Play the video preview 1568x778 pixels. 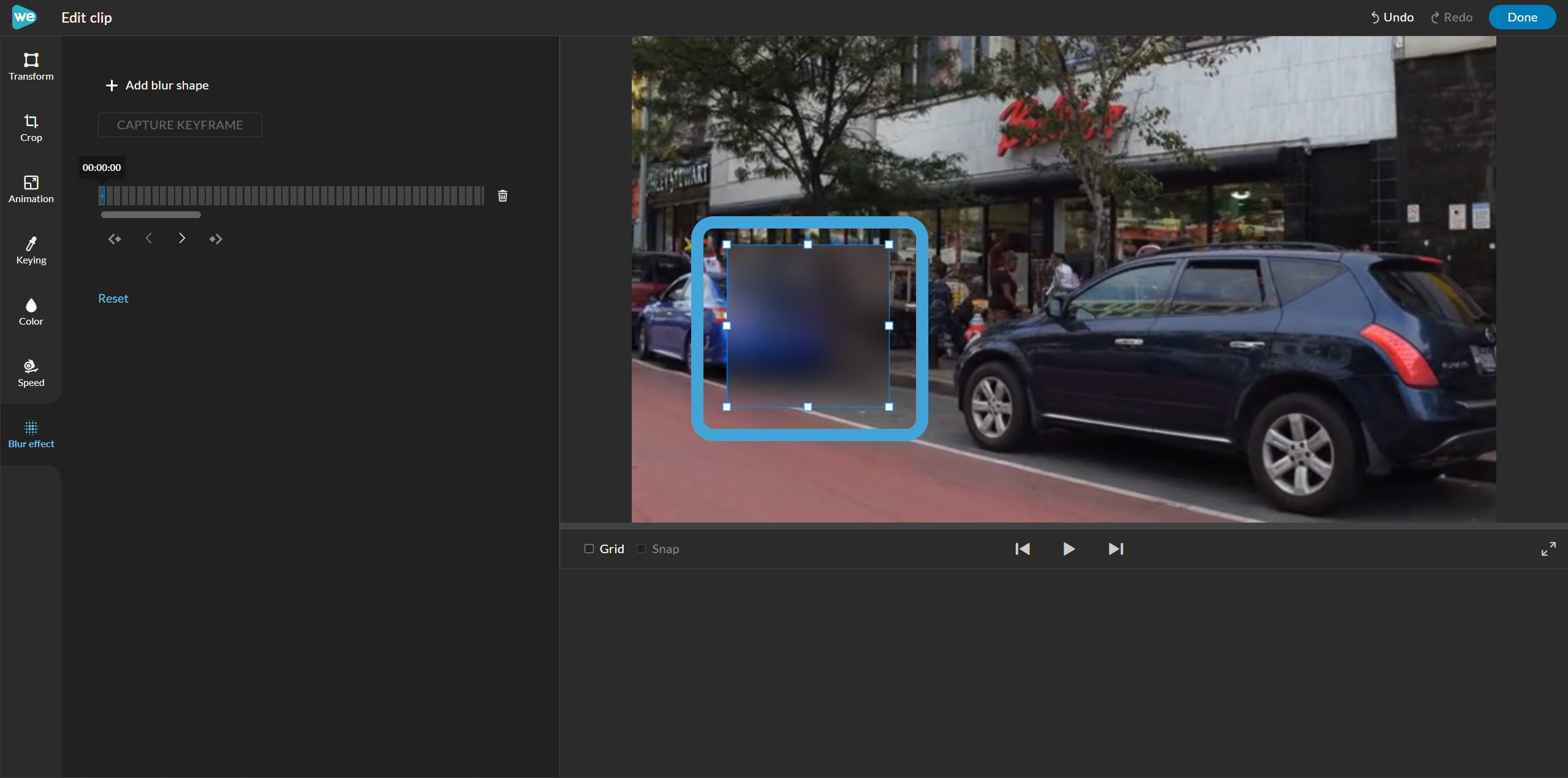(x=1068, y=548)
